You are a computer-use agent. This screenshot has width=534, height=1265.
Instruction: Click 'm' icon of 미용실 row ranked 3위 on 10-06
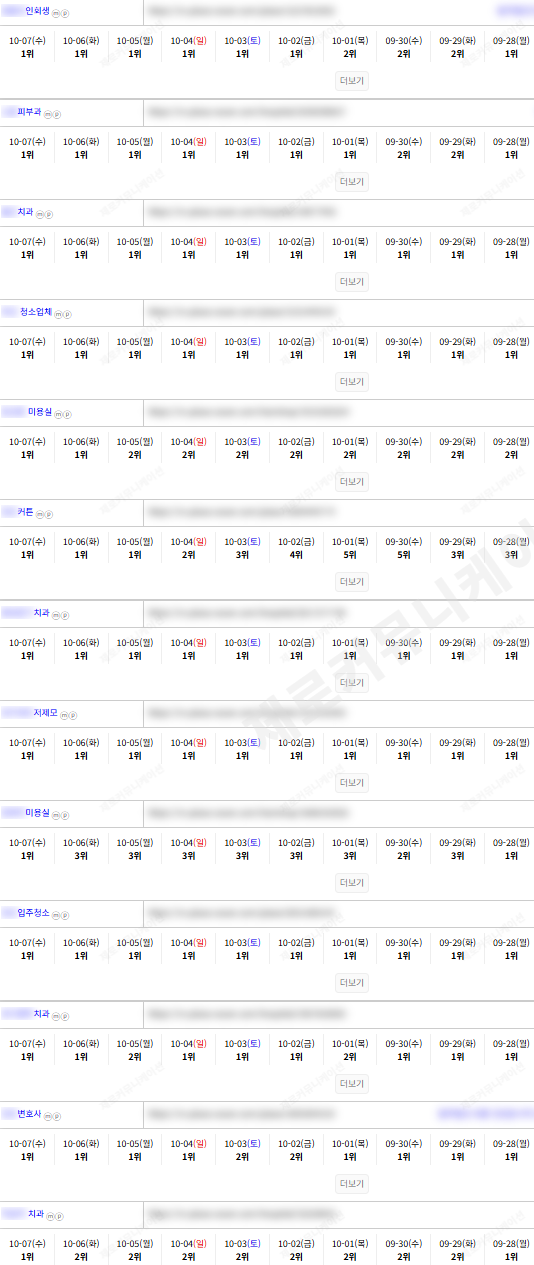pyautogui.click(x=56, y=815)
